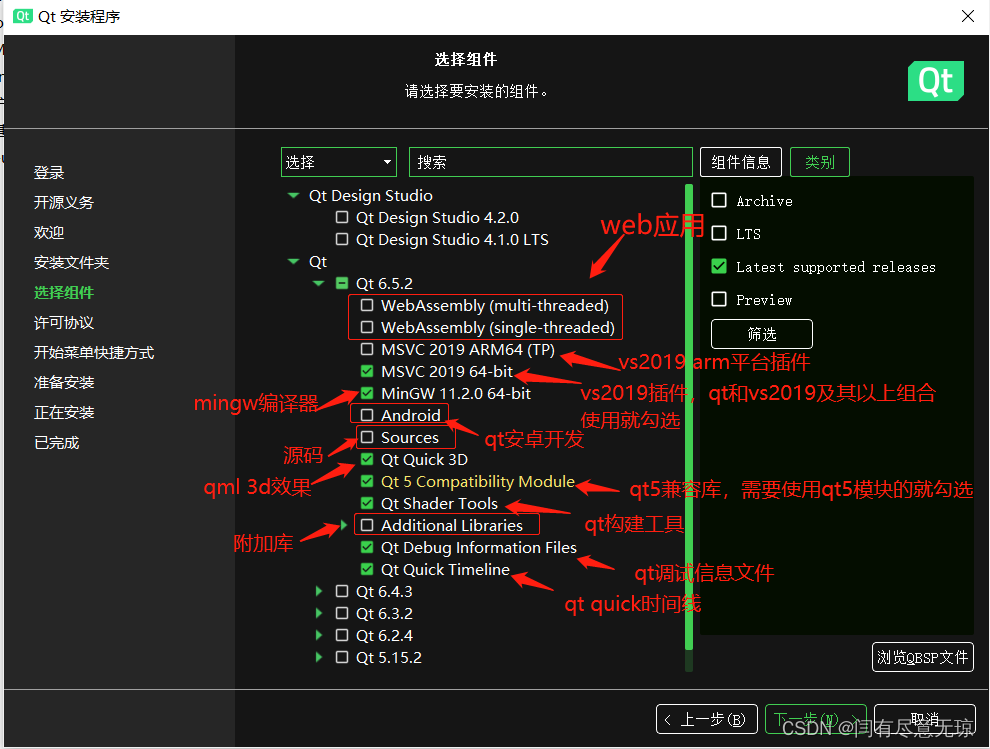Enable WebAssembly (multi-threaded) checkbox
Image resolution: width=990 pixels, height=749 pixels.
(x=367, y=305)
